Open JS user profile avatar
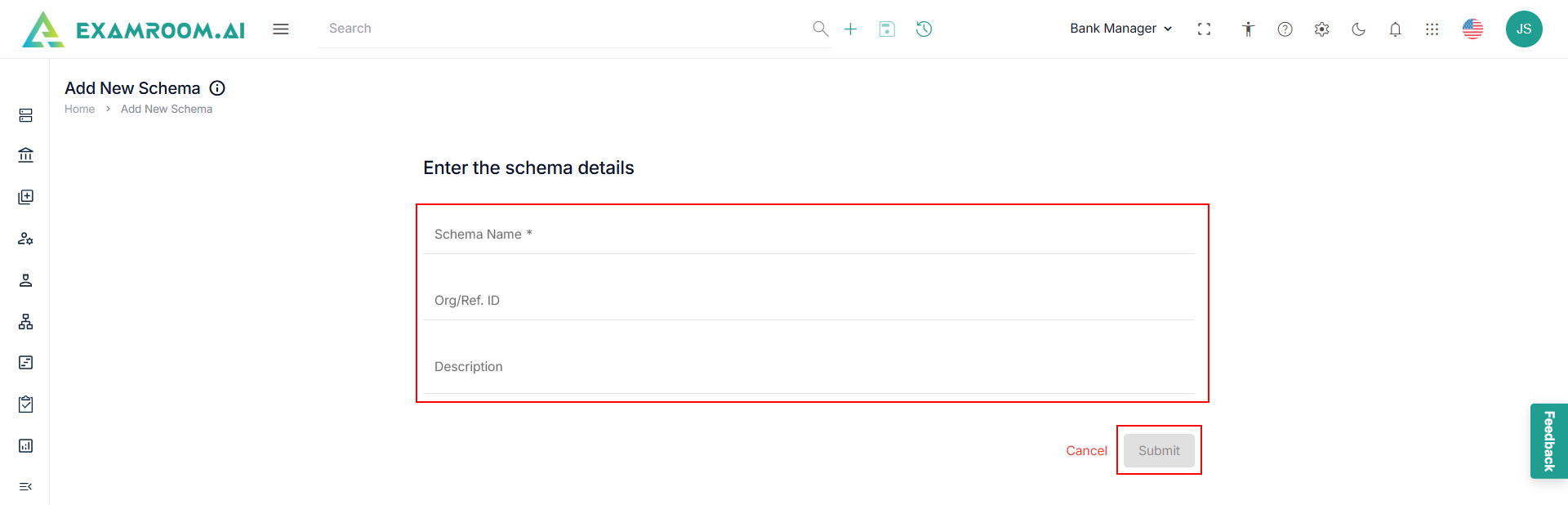1568x505 pixels. click(x=1523, y=29)
